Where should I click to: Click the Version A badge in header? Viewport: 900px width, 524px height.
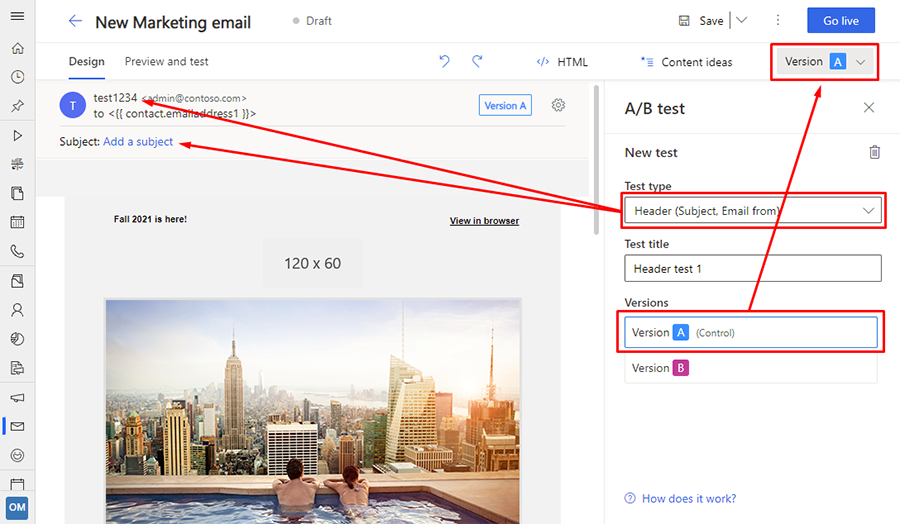point(505,106)
